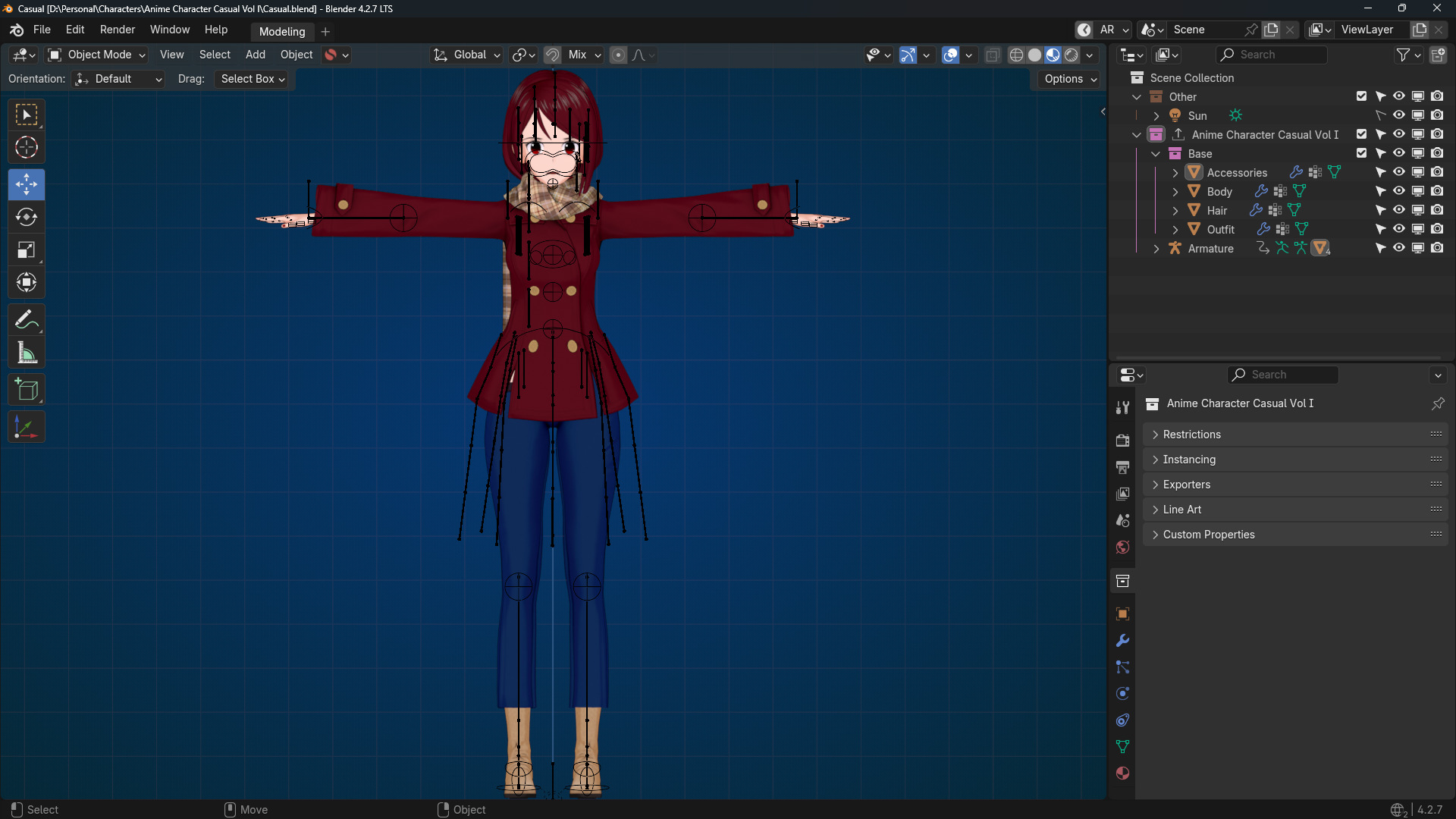Toggle viewport gizmos display
Image resolution: width=1456 pixels, height=819 pixels.
click(x=908, y=55)
